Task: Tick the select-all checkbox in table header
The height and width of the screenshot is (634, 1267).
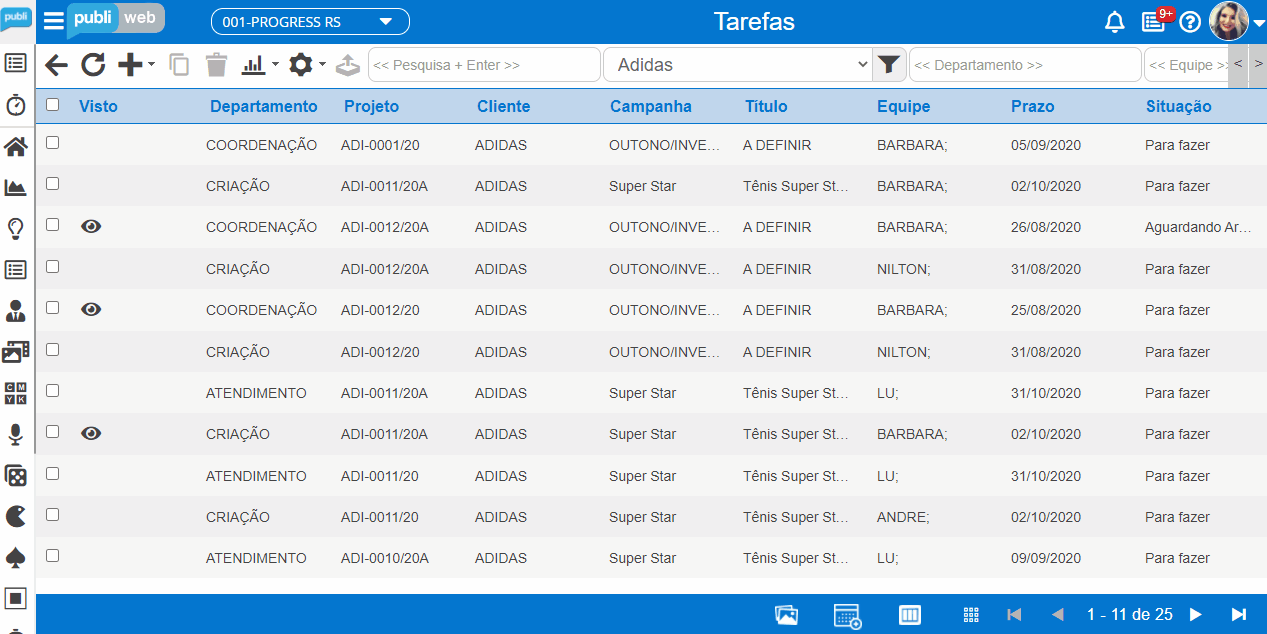Action: pos(53,104)
